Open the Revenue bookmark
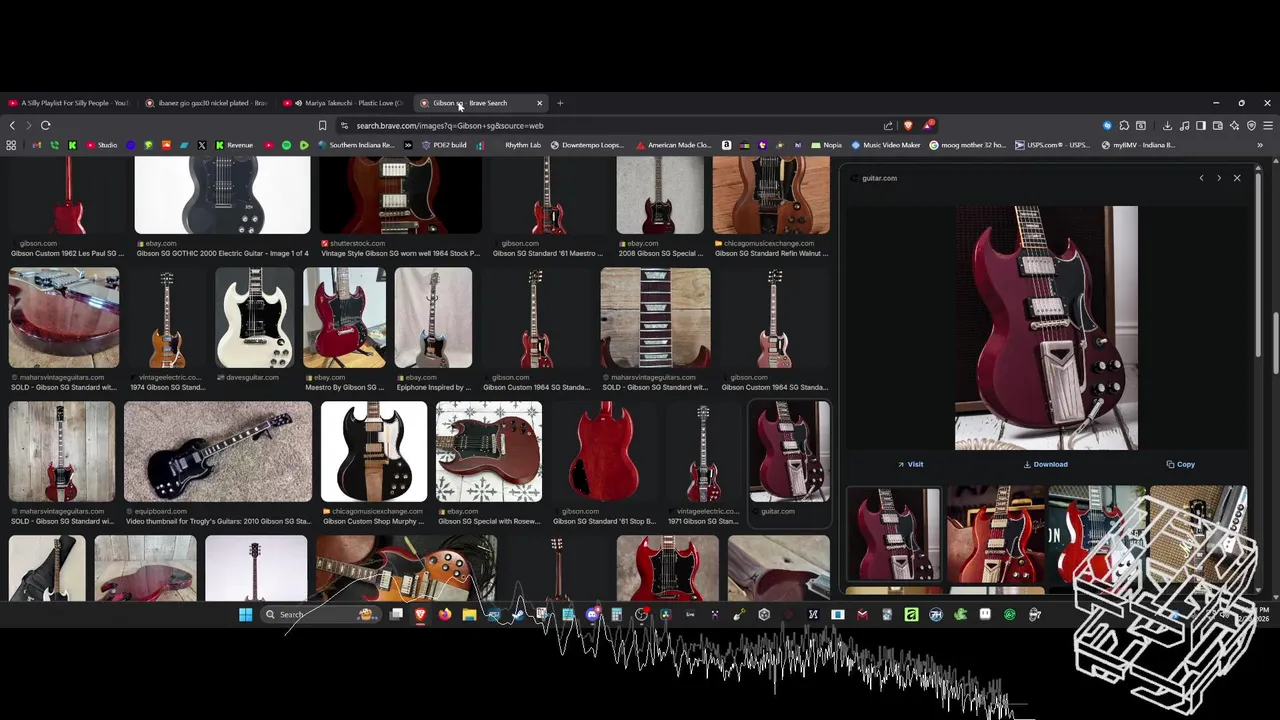 pyautogui.click(x=234, y=145)
